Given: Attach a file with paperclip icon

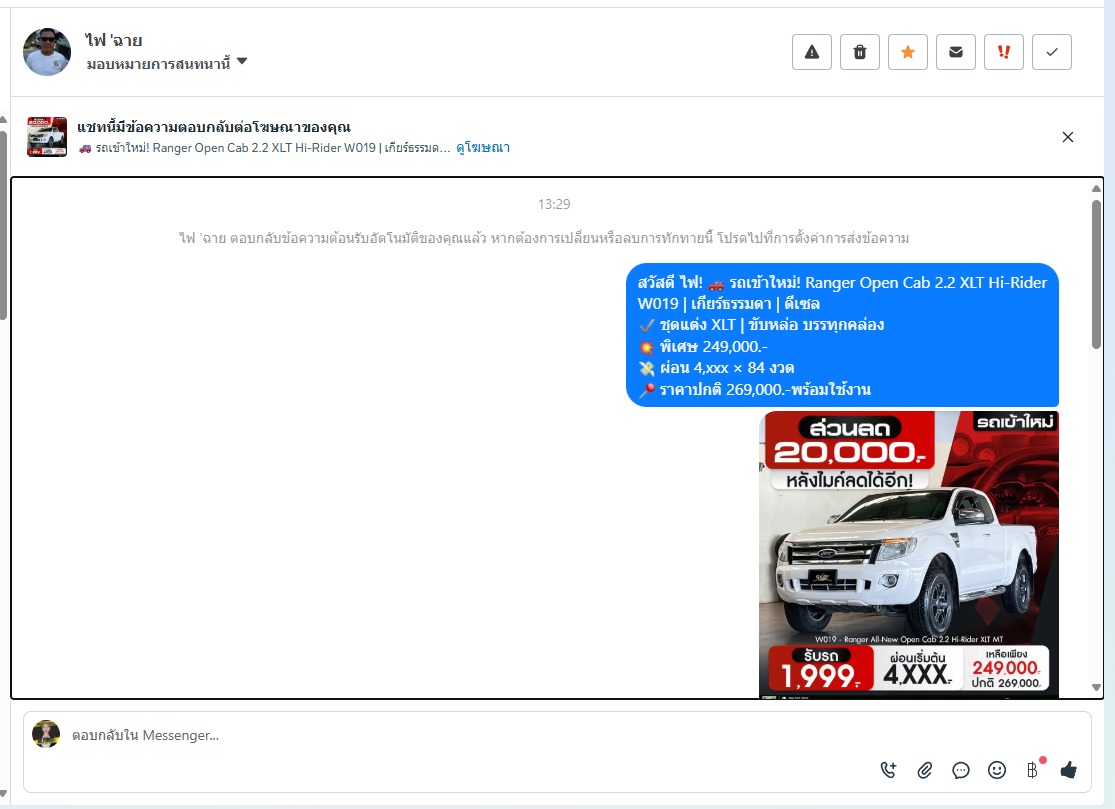Looking at the screenshot, I should [x=924, y=770].
